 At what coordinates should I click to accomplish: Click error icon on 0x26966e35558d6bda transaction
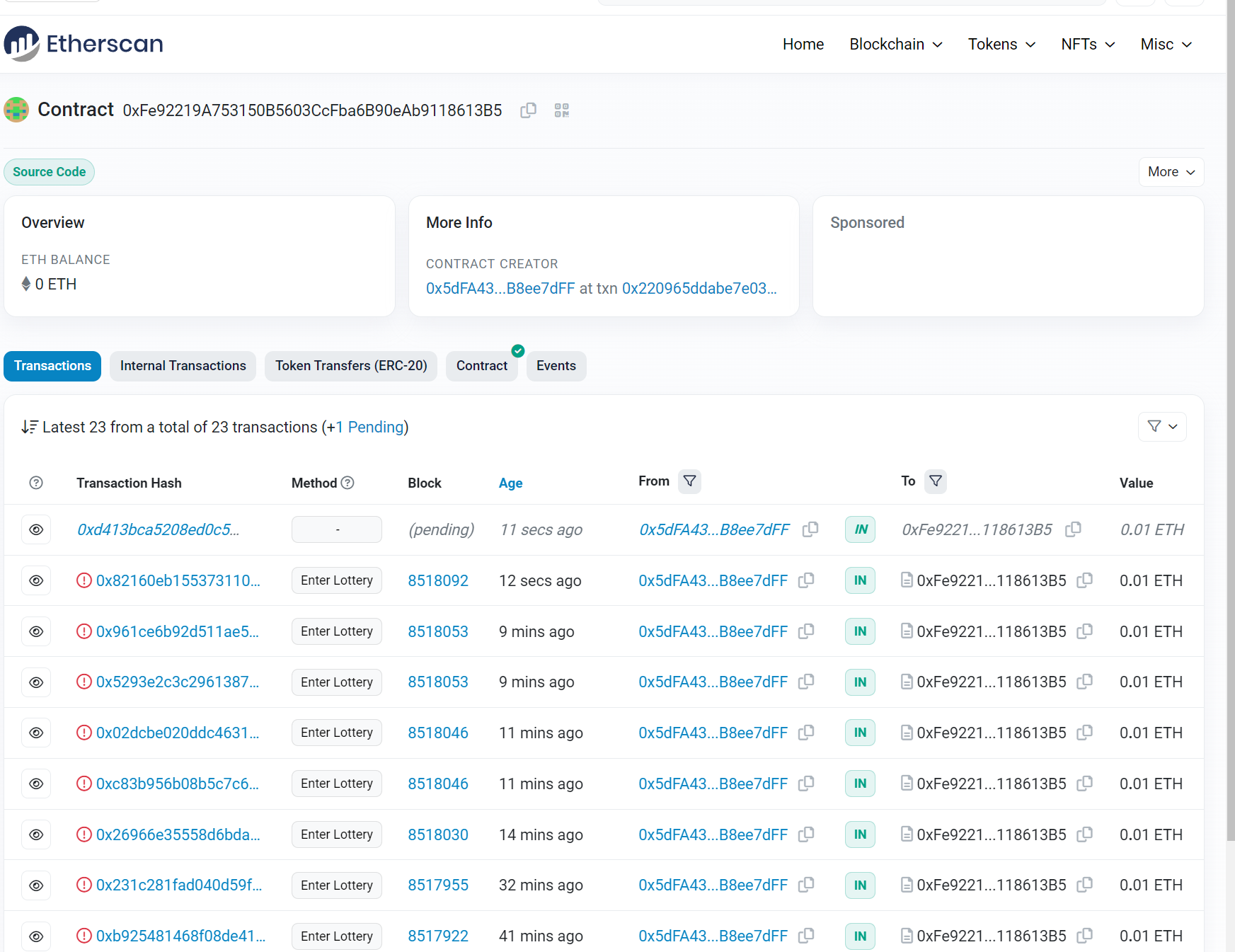coord(84,835)
